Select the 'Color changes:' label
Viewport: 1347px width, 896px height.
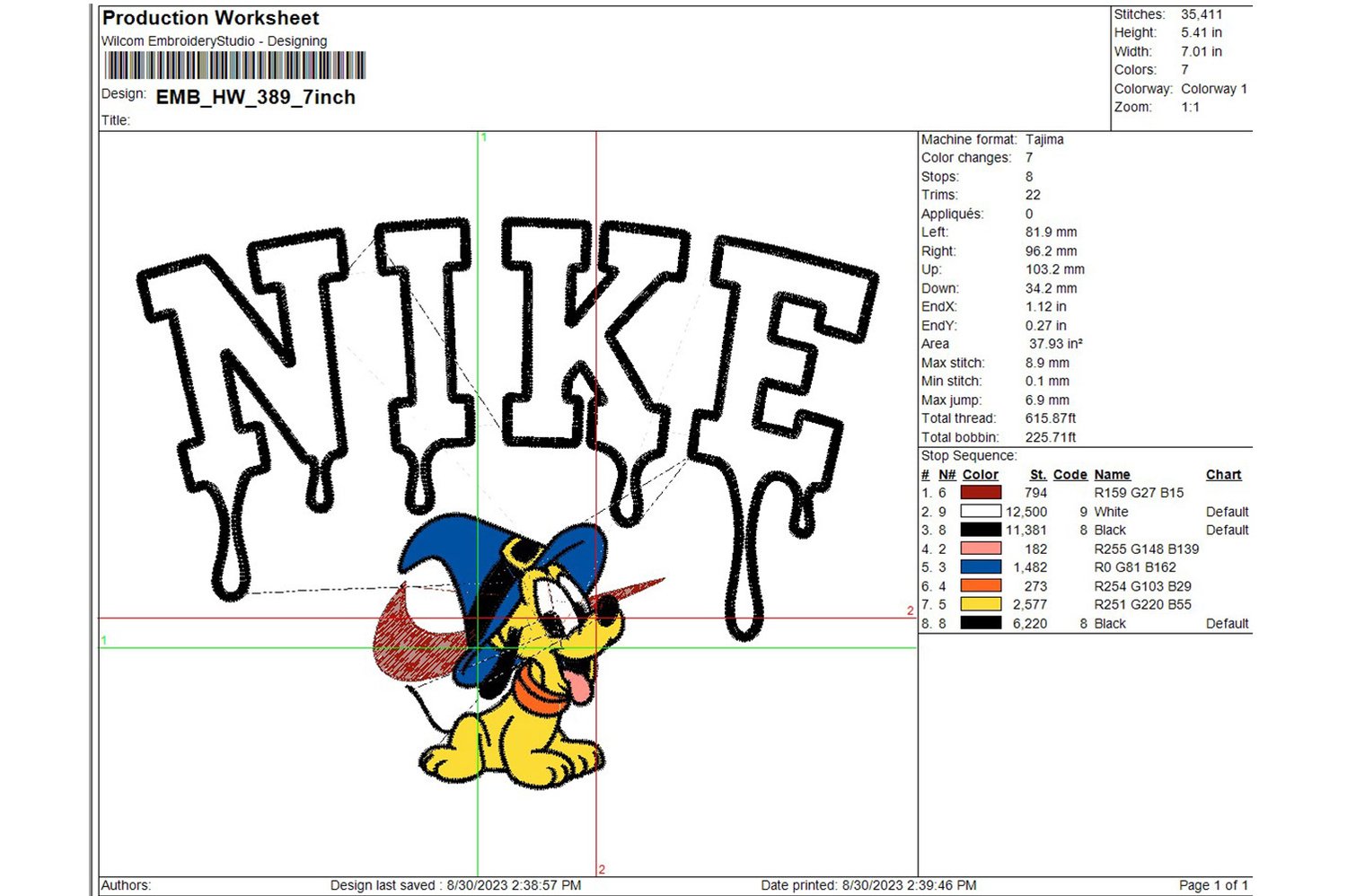(966, 158)
